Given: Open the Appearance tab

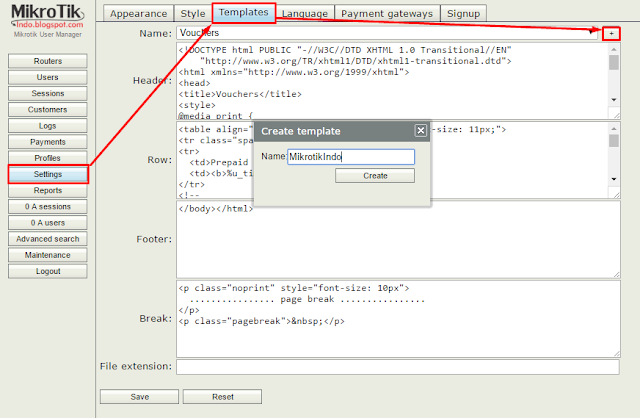Looking at the screenshot, I should coord(138,13).
